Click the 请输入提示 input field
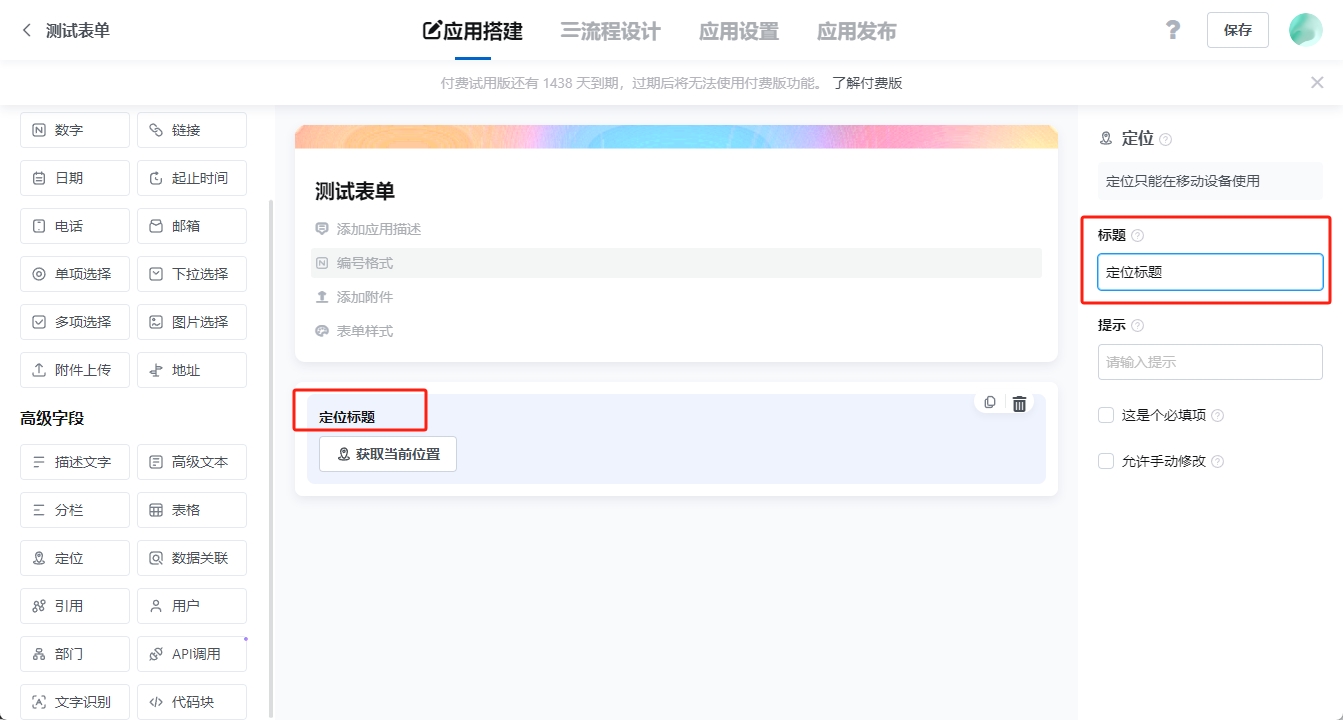Image resolution: width=1343 pixels, height=720 pixels. [1209, 362]
